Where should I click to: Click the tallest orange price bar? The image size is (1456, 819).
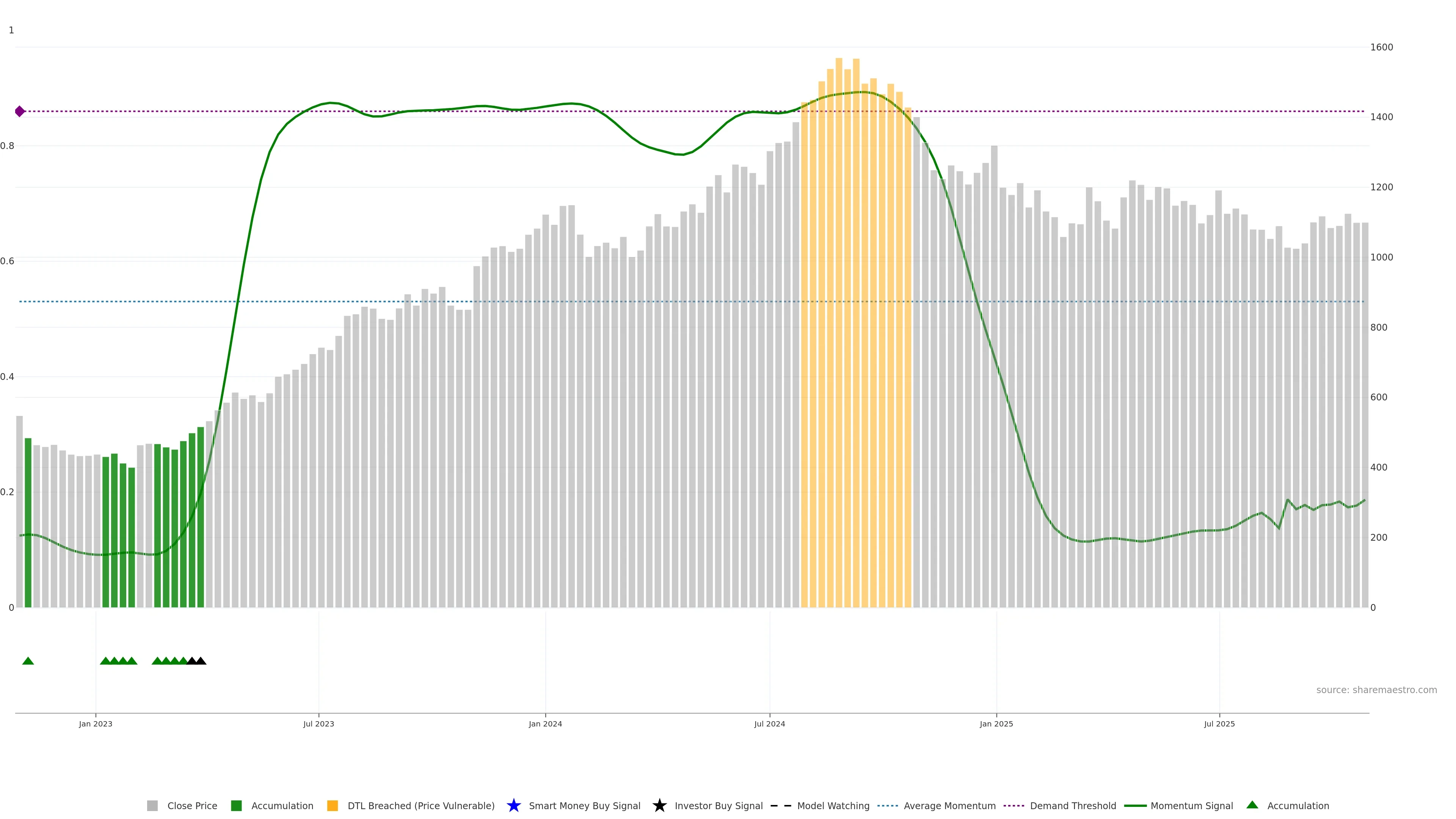coord(839,339)
